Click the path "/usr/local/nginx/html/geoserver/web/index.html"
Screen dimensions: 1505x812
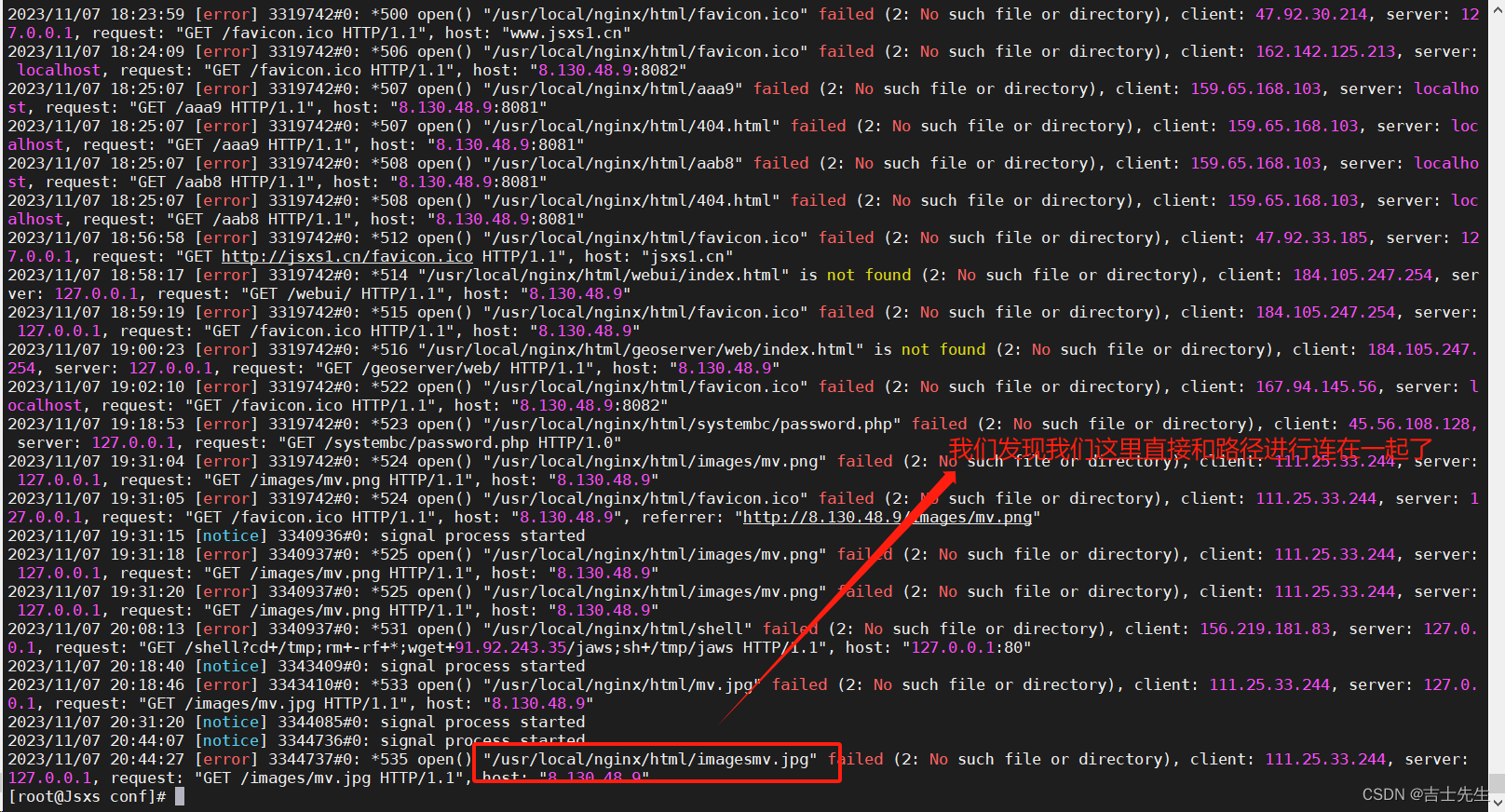(x=641, y=349)
